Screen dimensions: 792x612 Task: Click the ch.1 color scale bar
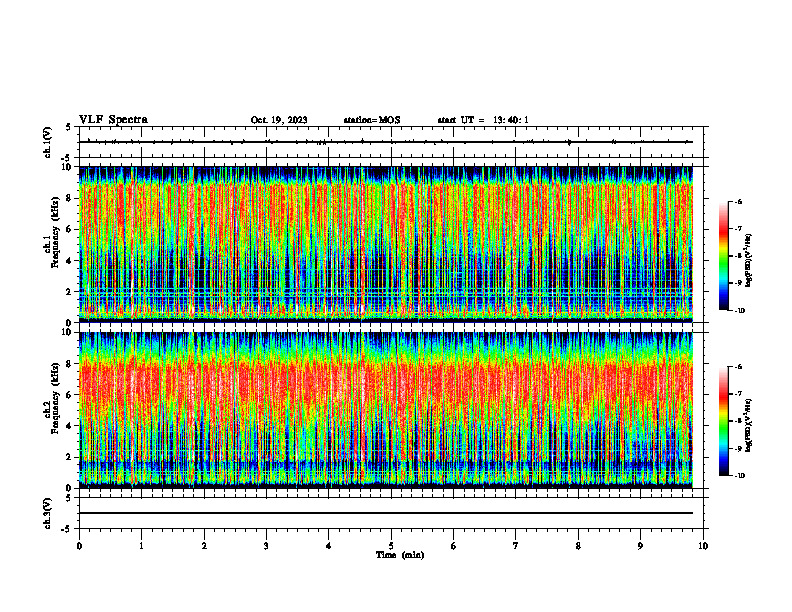(x=723, y=256)
